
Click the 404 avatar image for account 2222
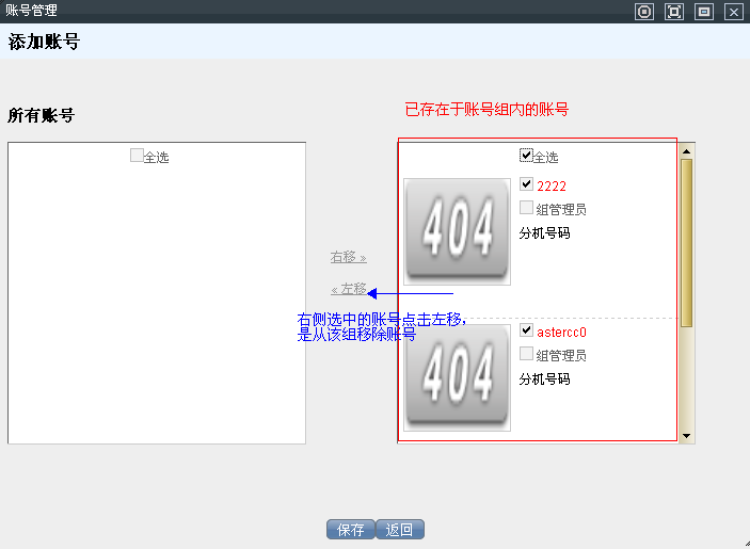click(x=457, y=231)
